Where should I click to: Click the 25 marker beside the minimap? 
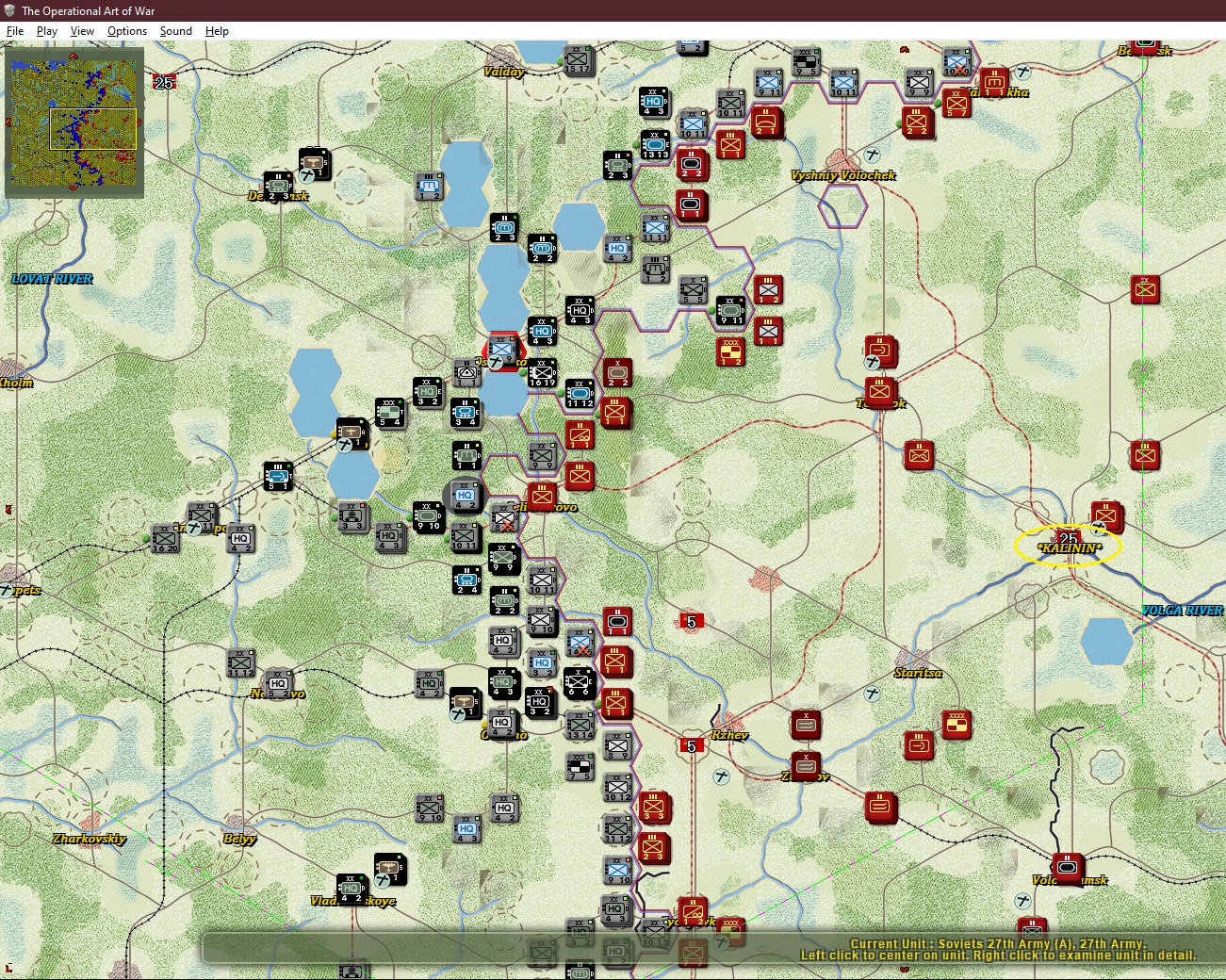click(164, 83)
